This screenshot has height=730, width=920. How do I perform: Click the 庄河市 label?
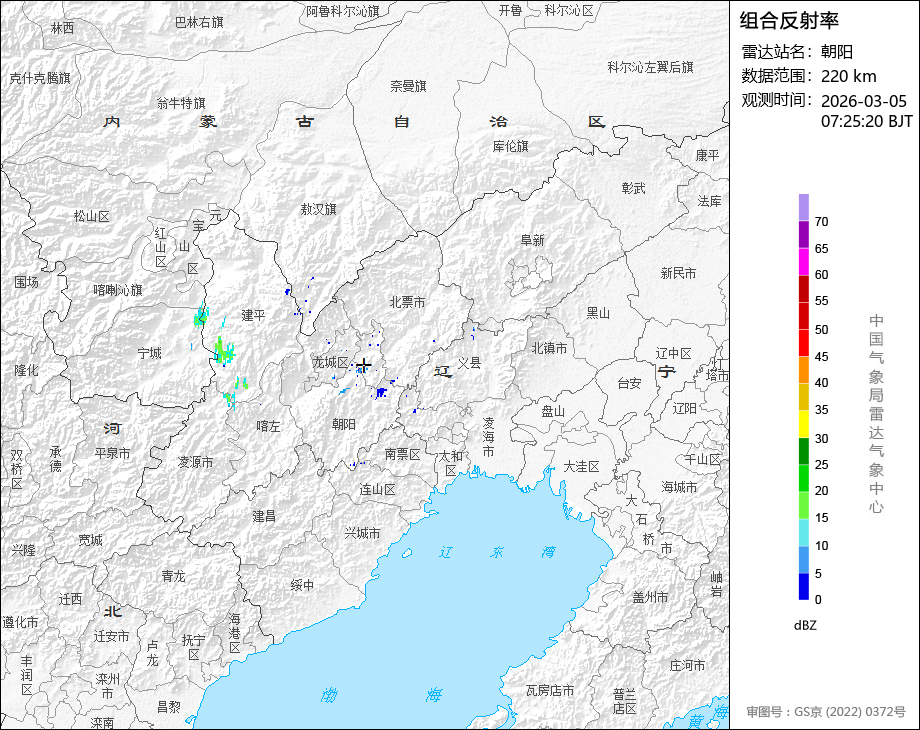[687, 665]
